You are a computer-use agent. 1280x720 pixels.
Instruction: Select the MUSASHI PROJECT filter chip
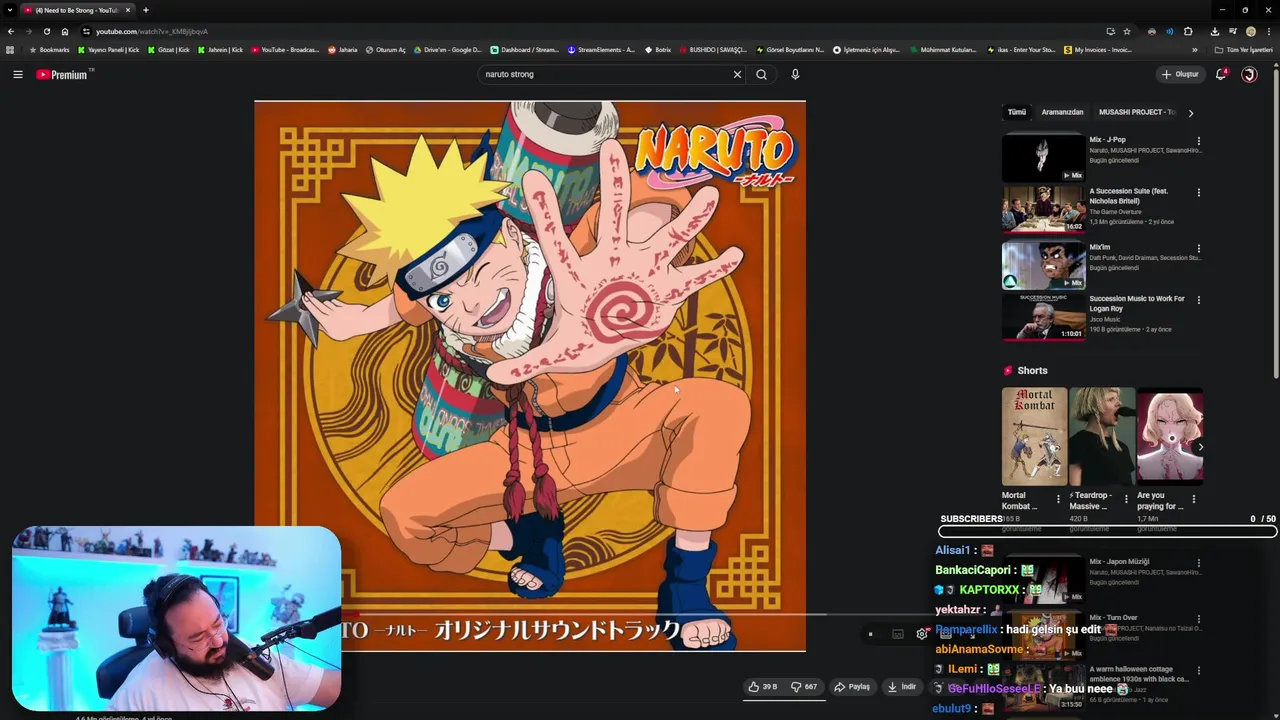(x=1137, y=112)
